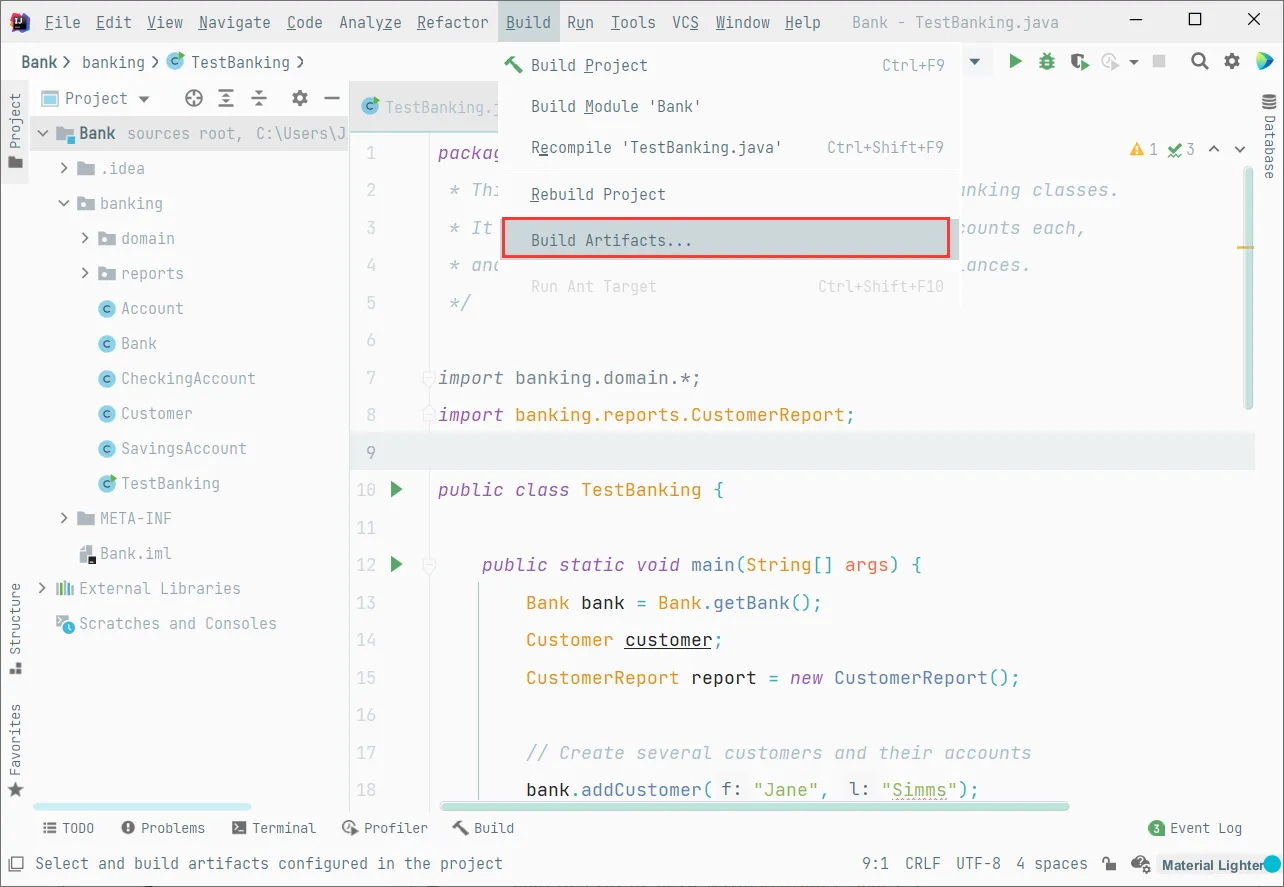
Task: Open the File menu
Action: (x=62, y=22)
